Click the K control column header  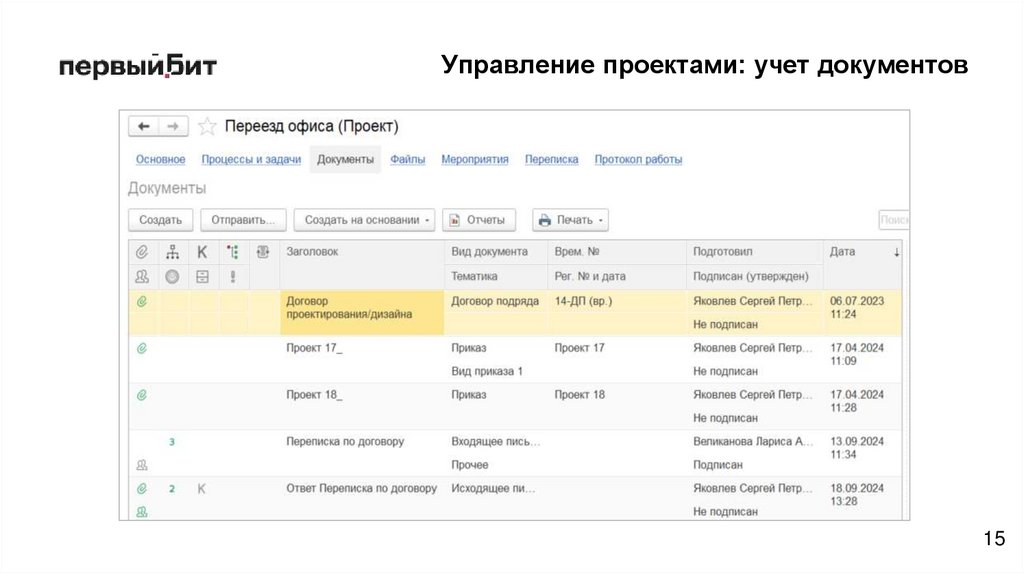click(202, 252)
